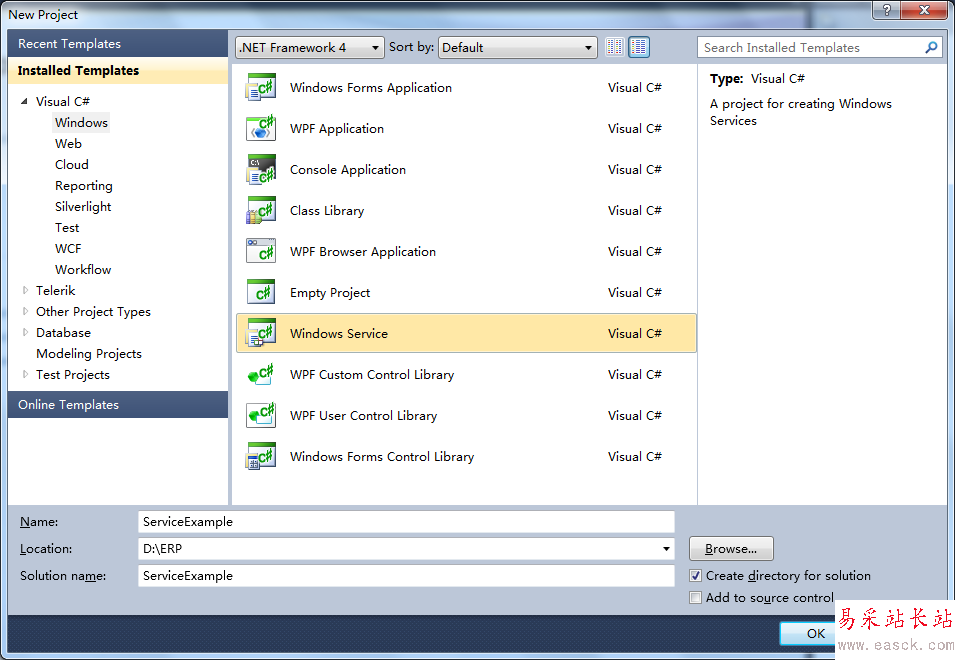This screenshot has width=955, height=660.
Task: Open the dialog help question mark
Action: (x=886, y=10)
